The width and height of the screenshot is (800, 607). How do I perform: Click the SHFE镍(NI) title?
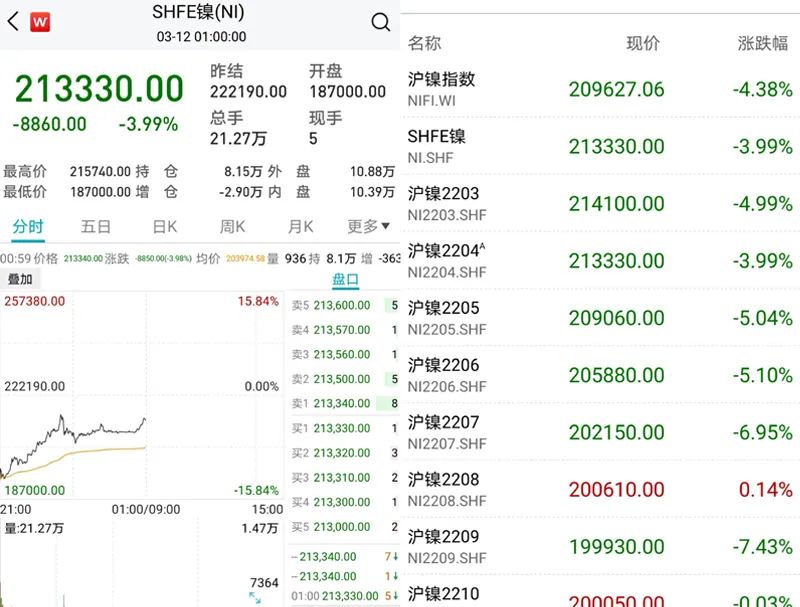pyautogui.click(x=198, y=12)
